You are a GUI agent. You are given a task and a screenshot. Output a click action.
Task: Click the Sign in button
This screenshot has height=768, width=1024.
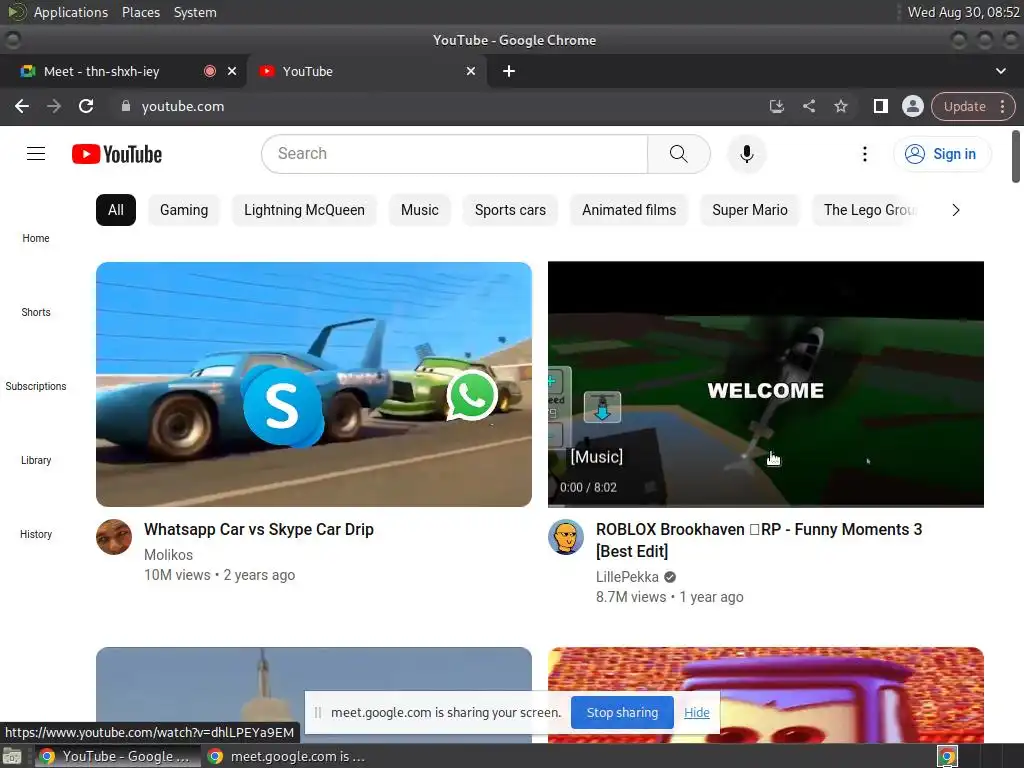(x=942, y=154)
